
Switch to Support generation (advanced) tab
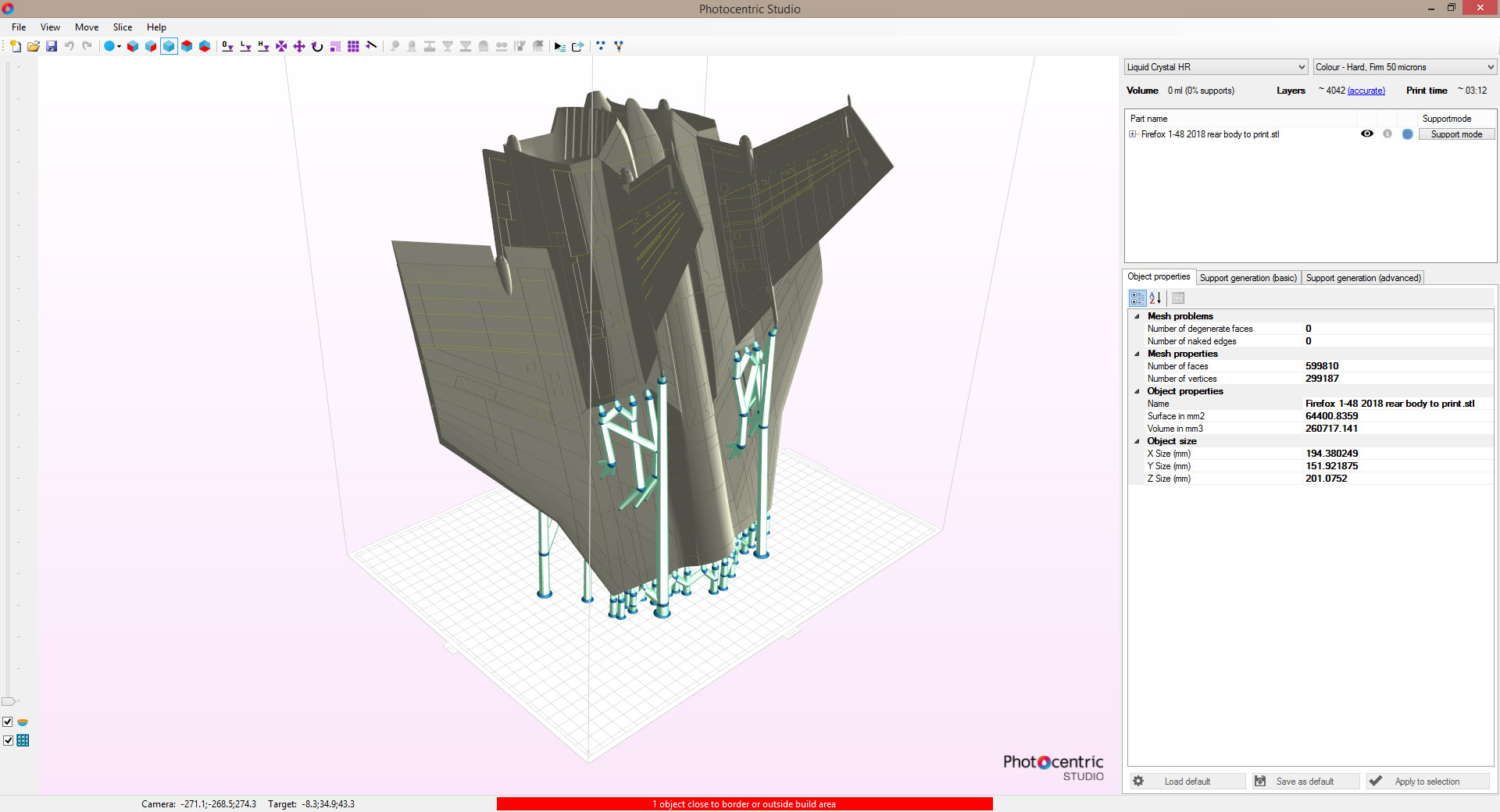click(x=1363, y=278)
